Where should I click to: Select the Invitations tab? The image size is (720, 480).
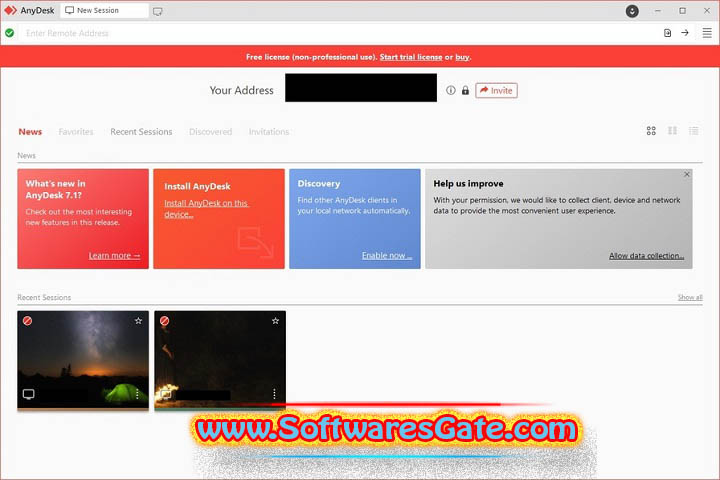tap(269, 132)
